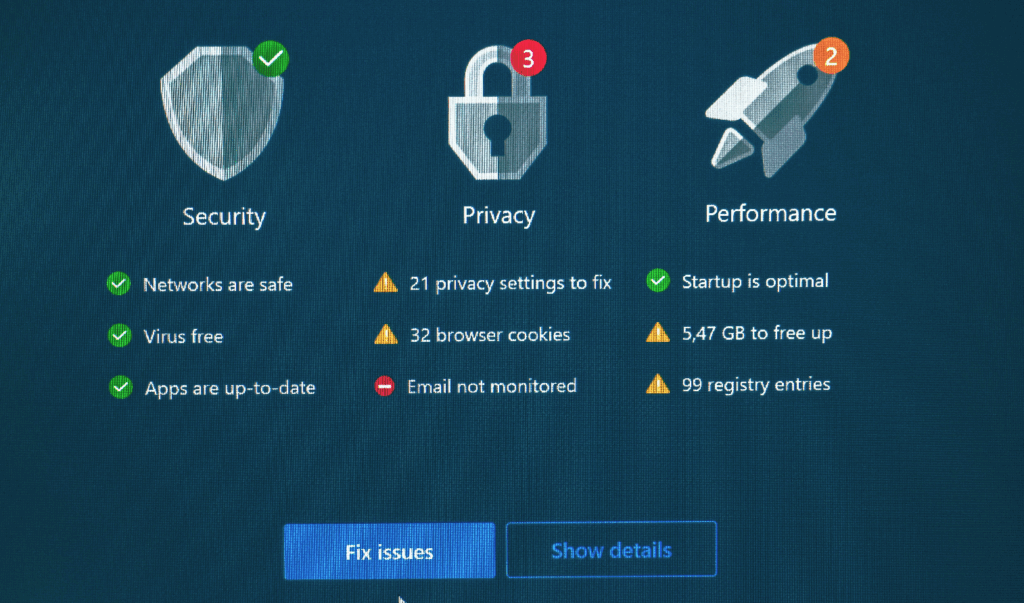Select the Security heading text
The image size is (1024, 603).
coord(224,217)
